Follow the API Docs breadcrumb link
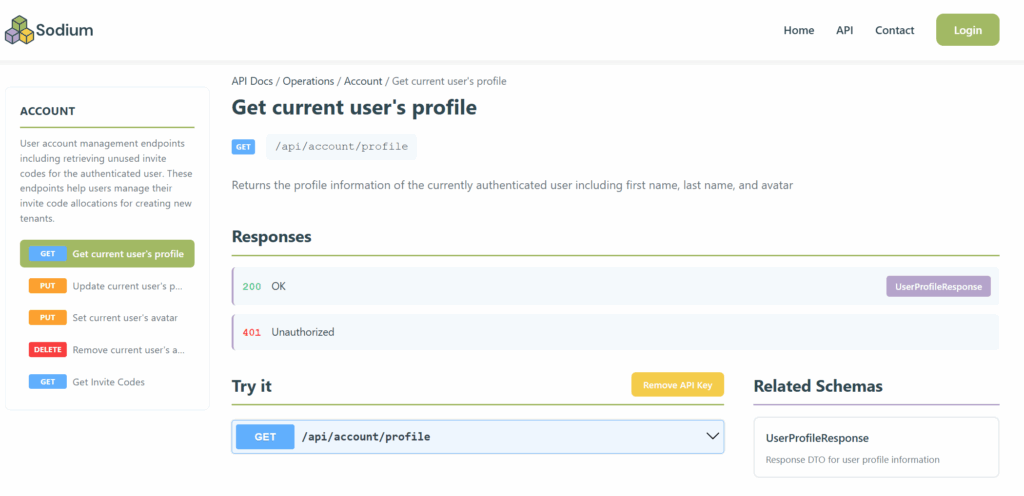Image resolution: width=1024 pixels, height=496 pixels. tap(253, 81)
